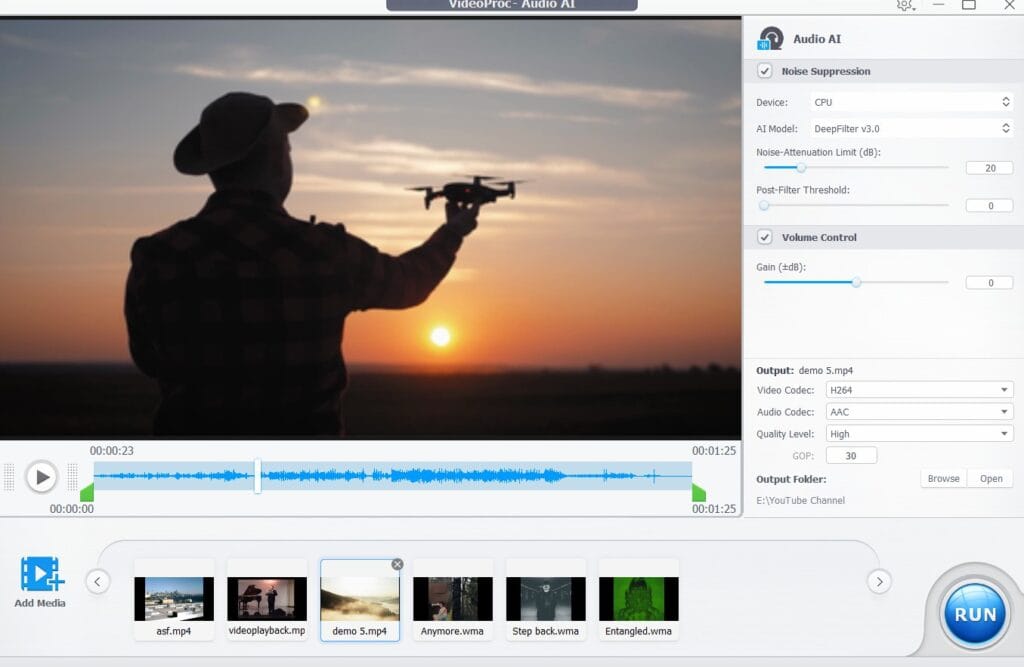This screenshot has width=1024, height=667.
Task: Open the Video Codec H264 dropdown
Action: tap(919, 390)
